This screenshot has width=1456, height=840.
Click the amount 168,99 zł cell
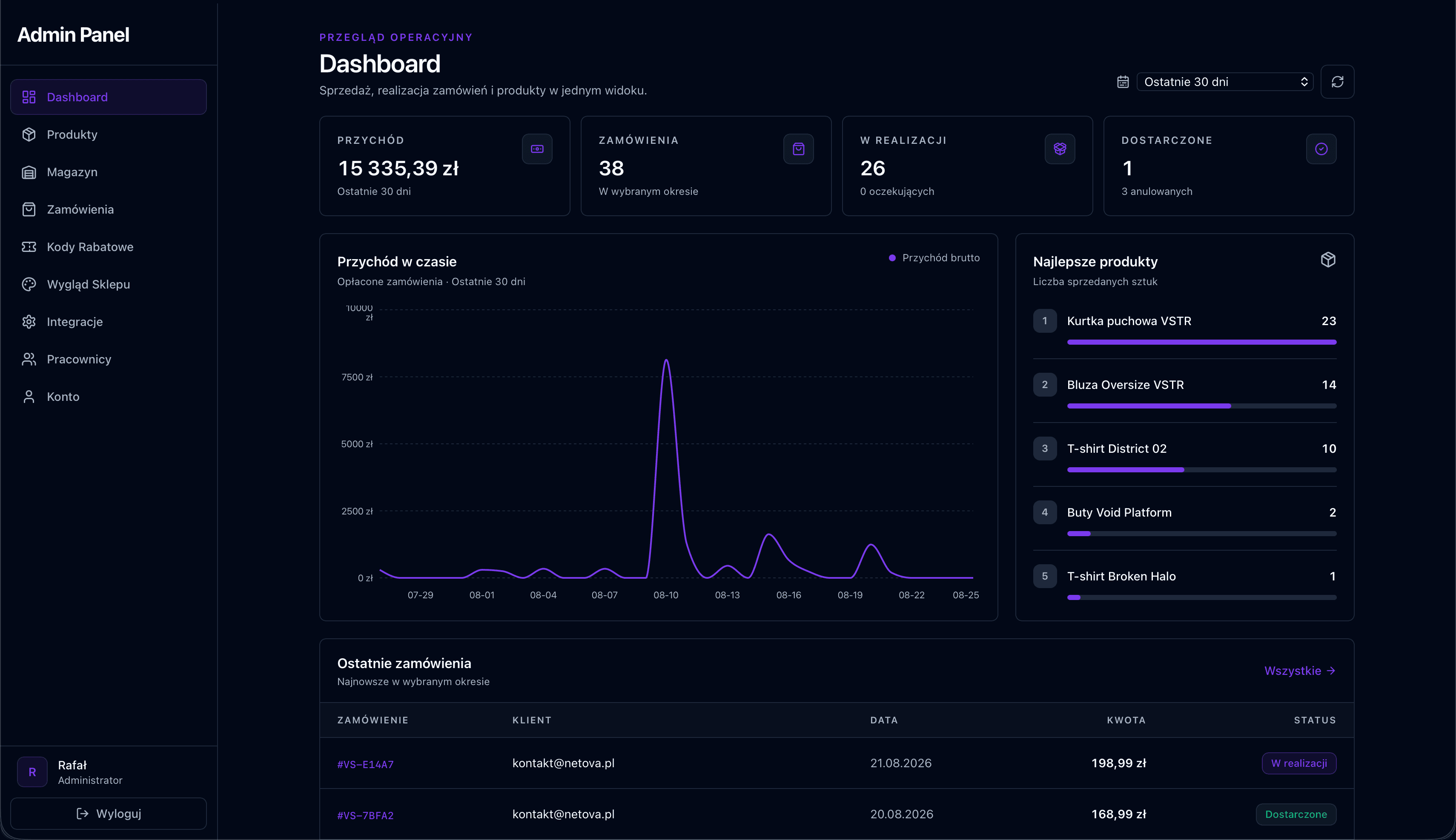(1118, 814)
